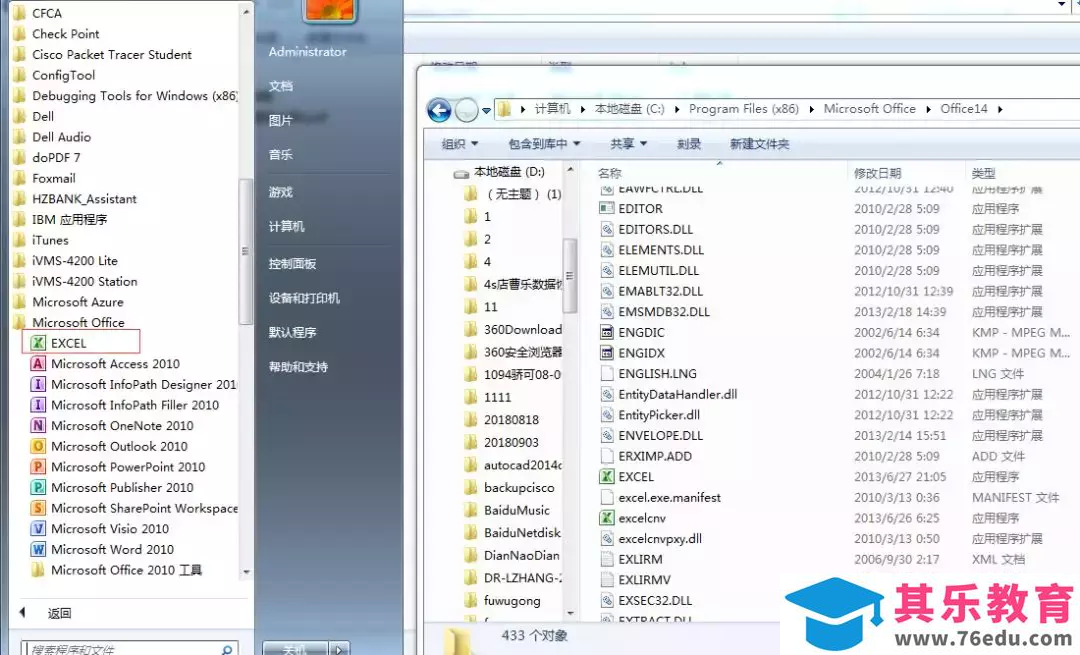1080x655 pixels.
Task: Expand the Foxmail program folder
Action: click(x=44, y=178)
